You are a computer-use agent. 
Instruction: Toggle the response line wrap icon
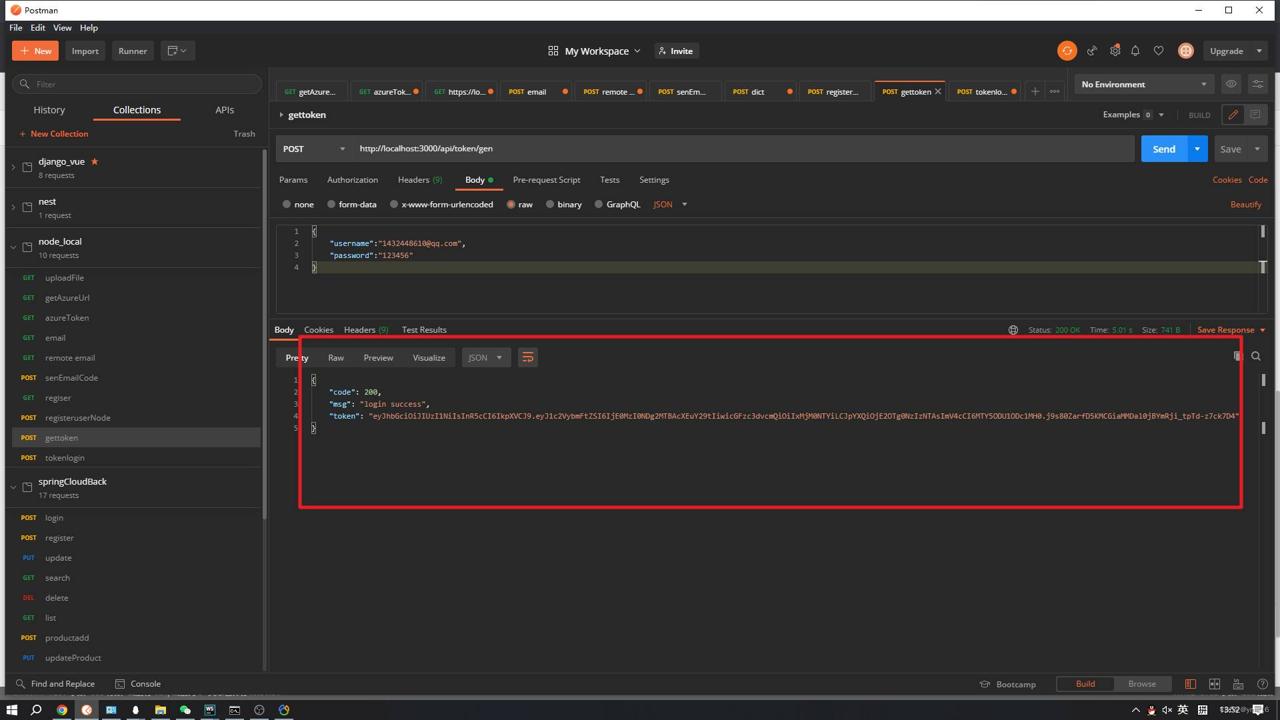(528, 358)
